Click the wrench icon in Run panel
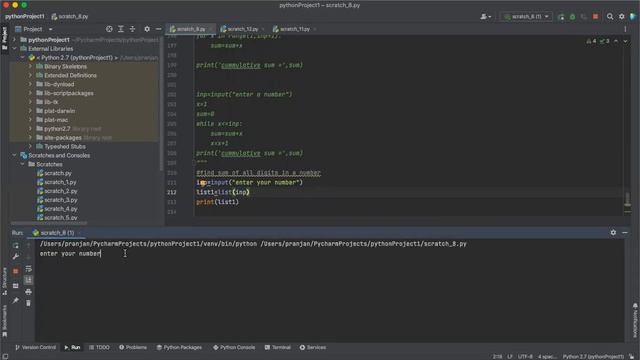The image size is (640, 360). click(16, 257)
